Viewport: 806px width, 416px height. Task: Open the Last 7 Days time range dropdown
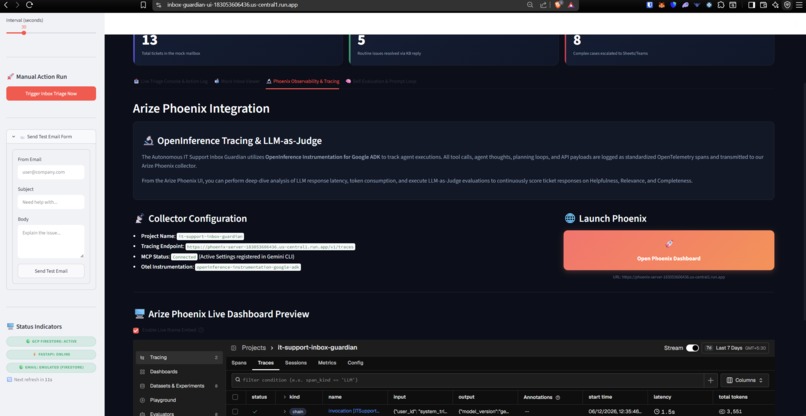pos(736,348)
